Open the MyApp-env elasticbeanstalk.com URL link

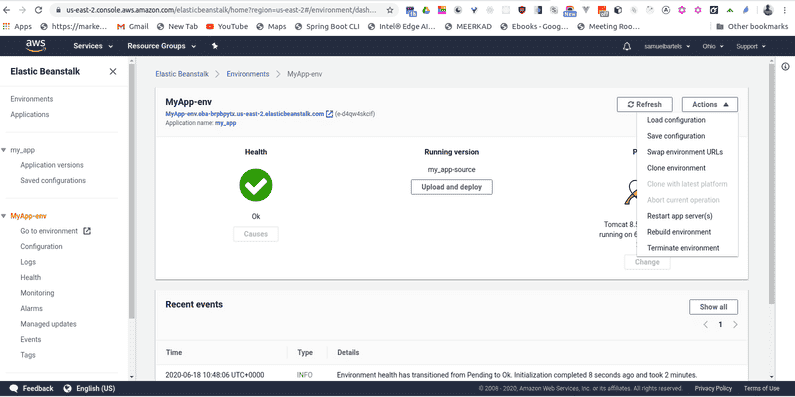coord(245,114)
